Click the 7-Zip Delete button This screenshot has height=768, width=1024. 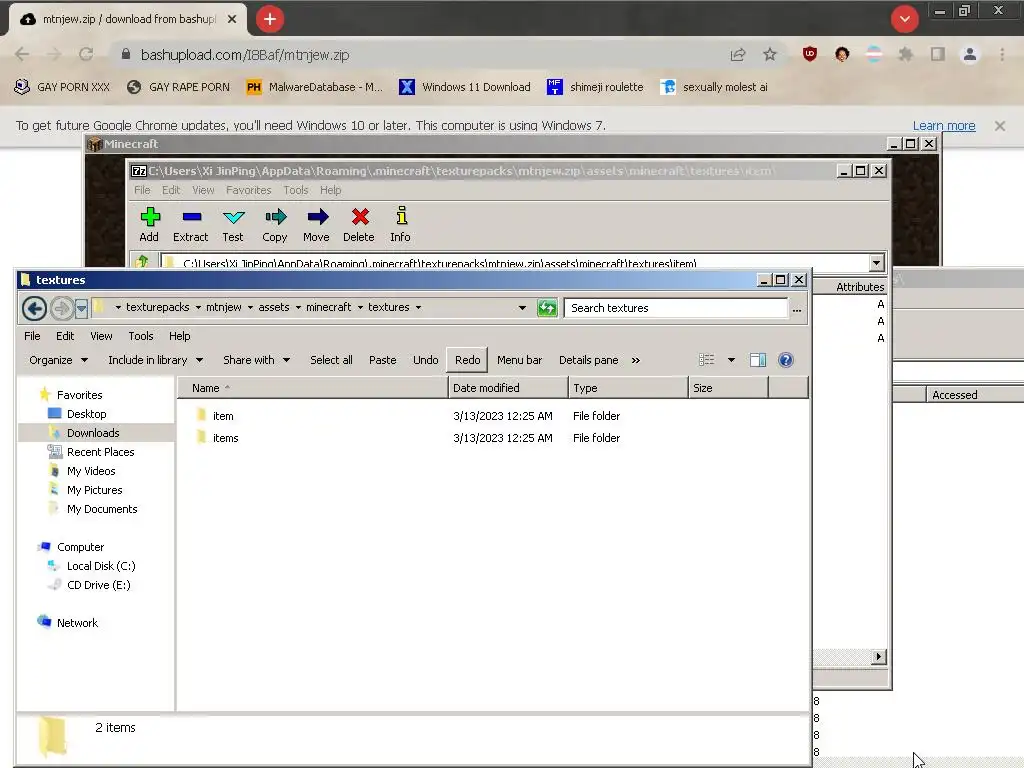(x=359, y=224)
